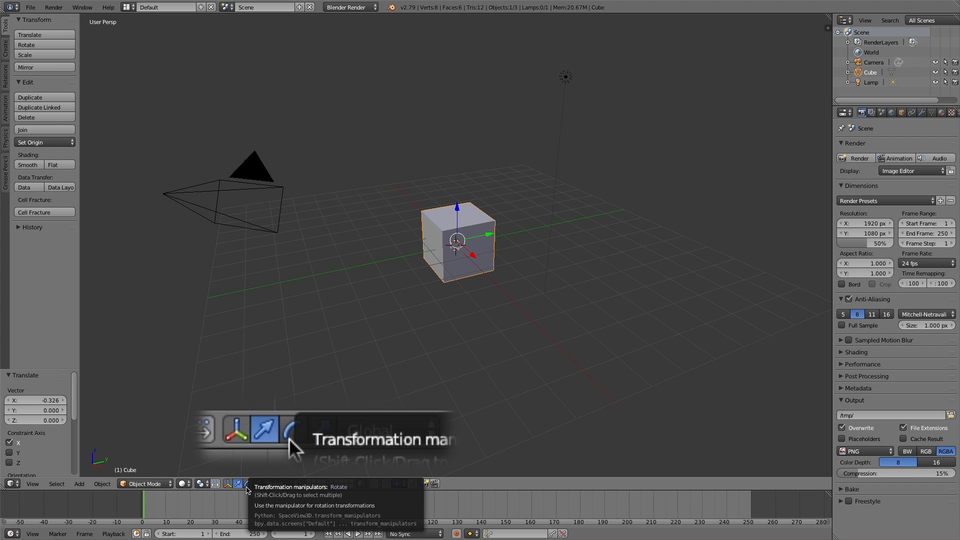
Task: Add a new screen layout with plus icon
Action: coord(201,7)
